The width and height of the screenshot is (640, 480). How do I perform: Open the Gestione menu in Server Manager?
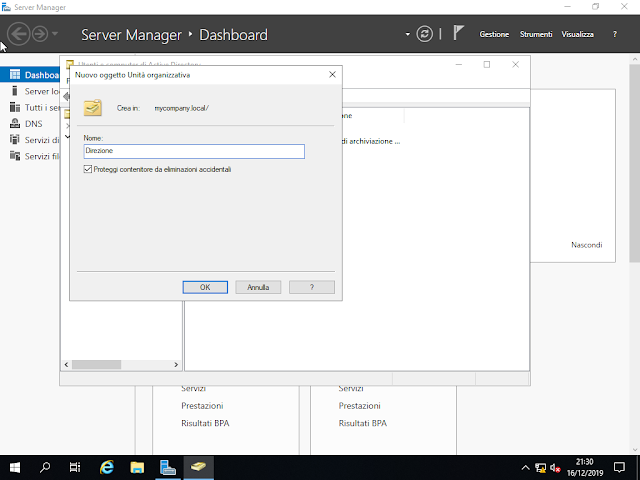coord(494,34)
